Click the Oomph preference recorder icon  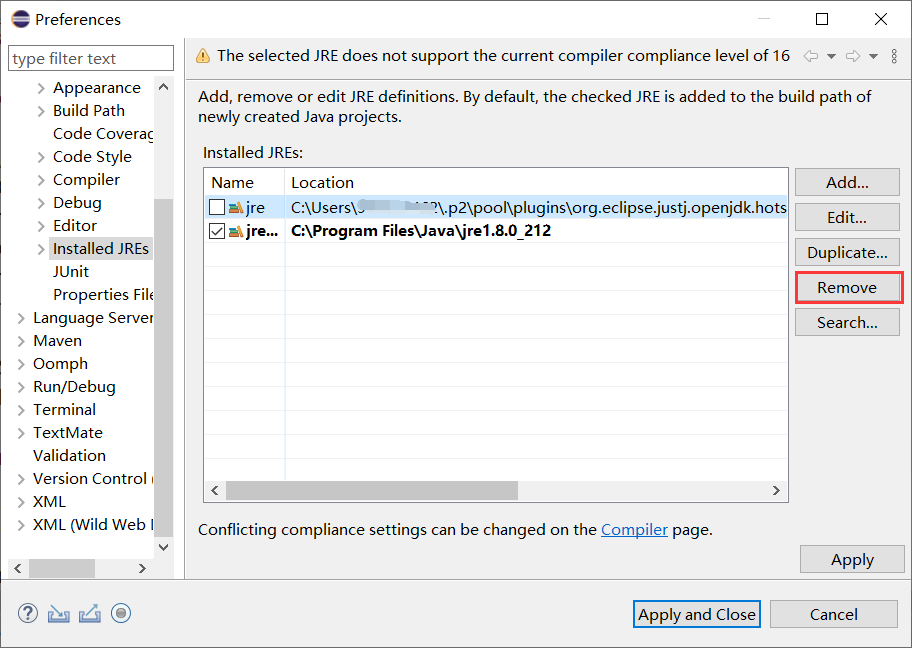pyautogui.click(x=121, y=613)
